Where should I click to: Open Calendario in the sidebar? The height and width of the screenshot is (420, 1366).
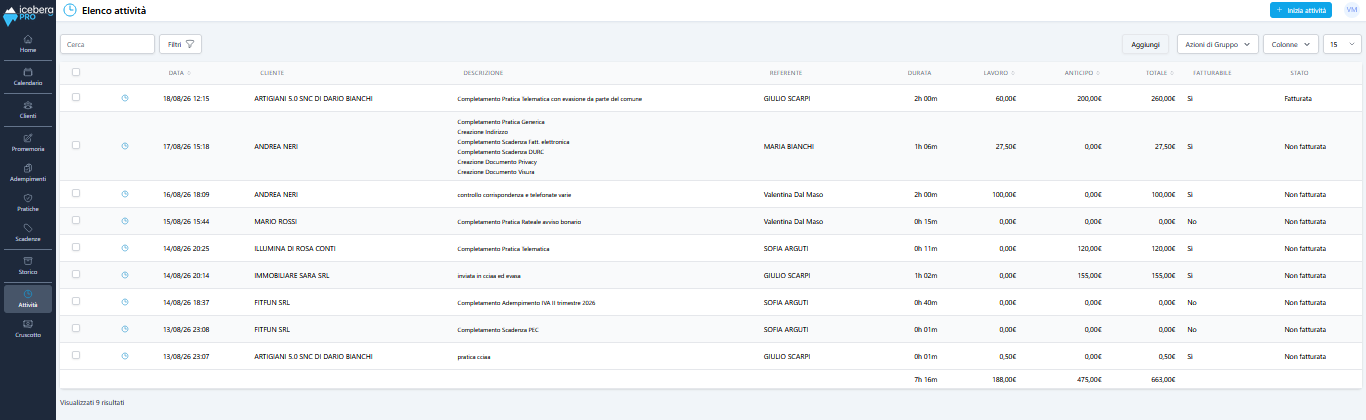(x=27, y=77)
